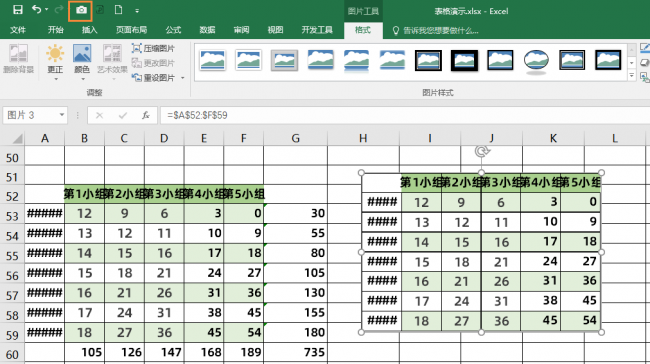Click cell B52 header 第1小组
The height and width of the screenshot is (364, 650).
tap(84, 194)
